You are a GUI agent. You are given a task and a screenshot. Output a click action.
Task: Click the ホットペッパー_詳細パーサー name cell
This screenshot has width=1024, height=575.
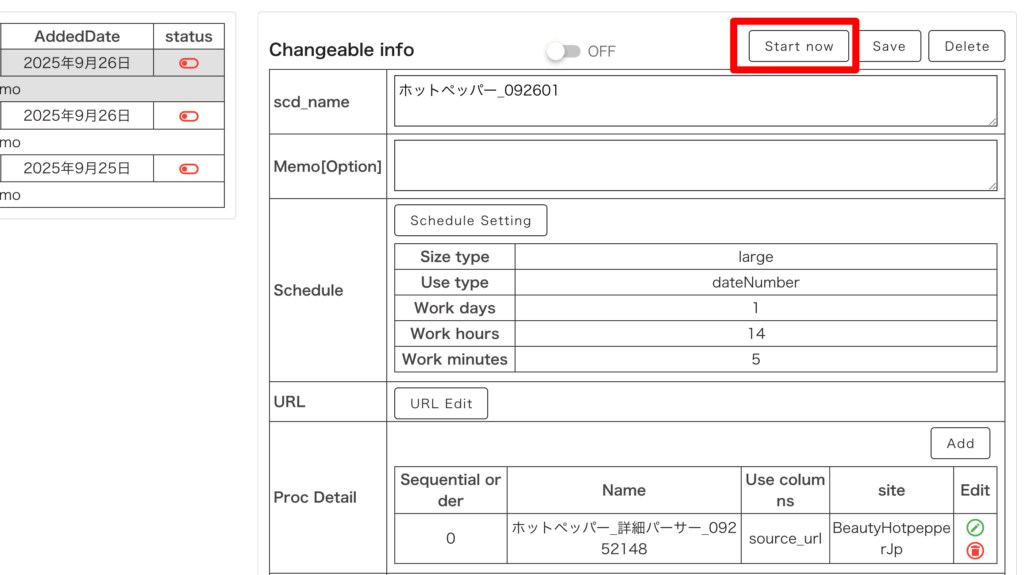coord(623,538)
